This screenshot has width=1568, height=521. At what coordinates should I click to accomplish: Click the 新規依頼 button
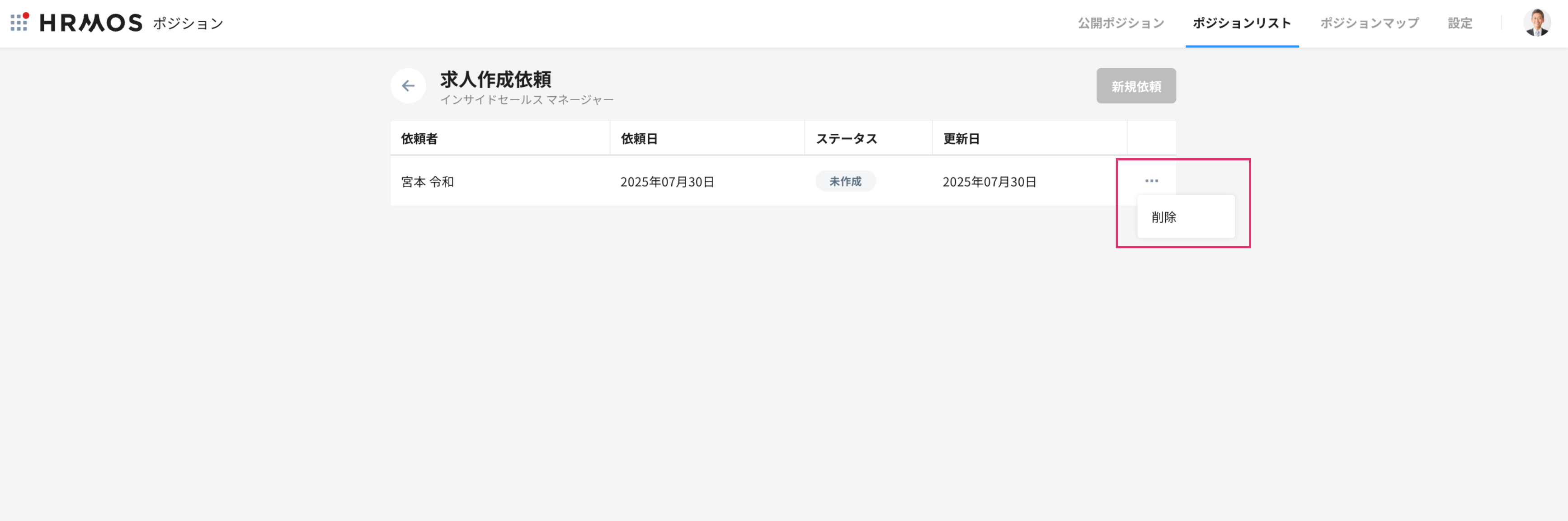coord(1136,86)
